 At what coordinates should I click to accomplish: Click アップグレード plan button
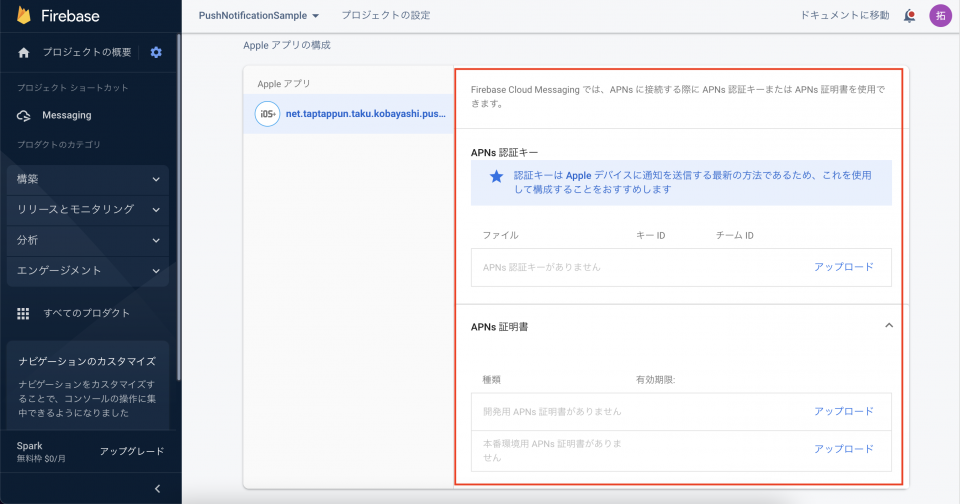point(132,451)
